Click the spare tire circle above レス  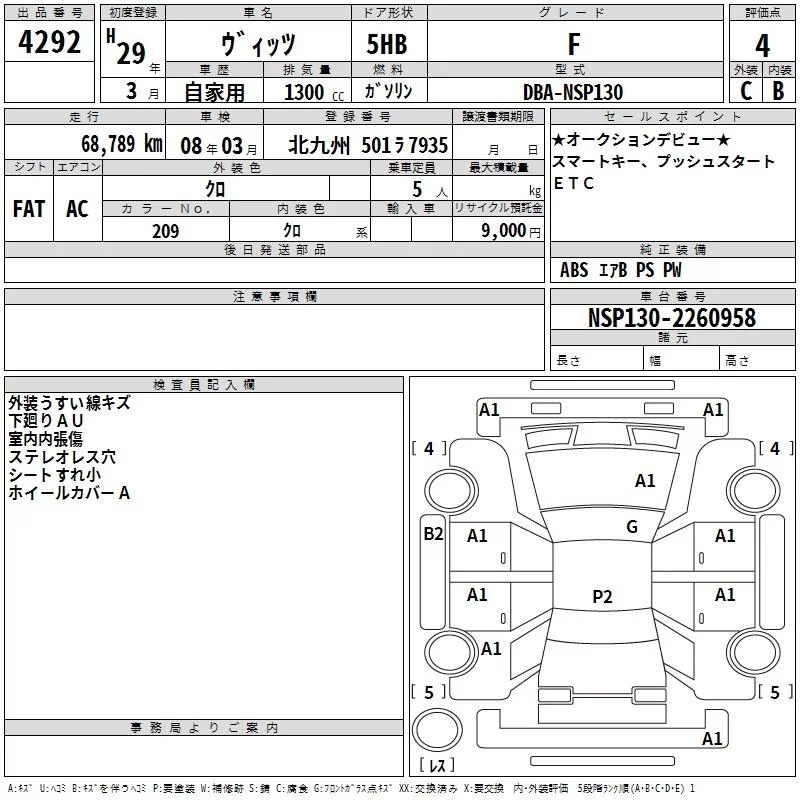pos(437,730)
